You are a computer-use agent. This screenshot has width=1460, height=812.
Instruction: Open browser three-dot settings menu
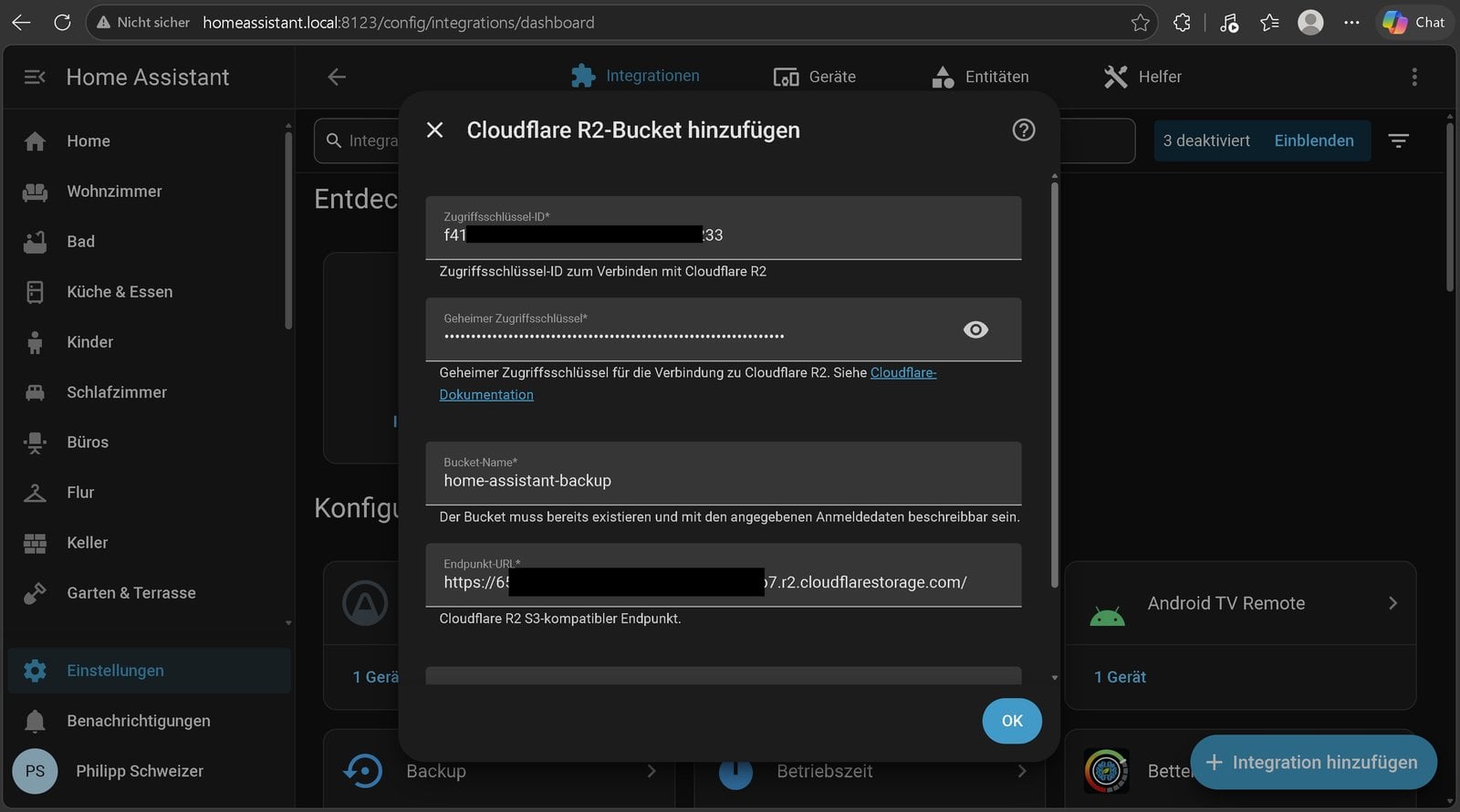[x=1351, y=23]
